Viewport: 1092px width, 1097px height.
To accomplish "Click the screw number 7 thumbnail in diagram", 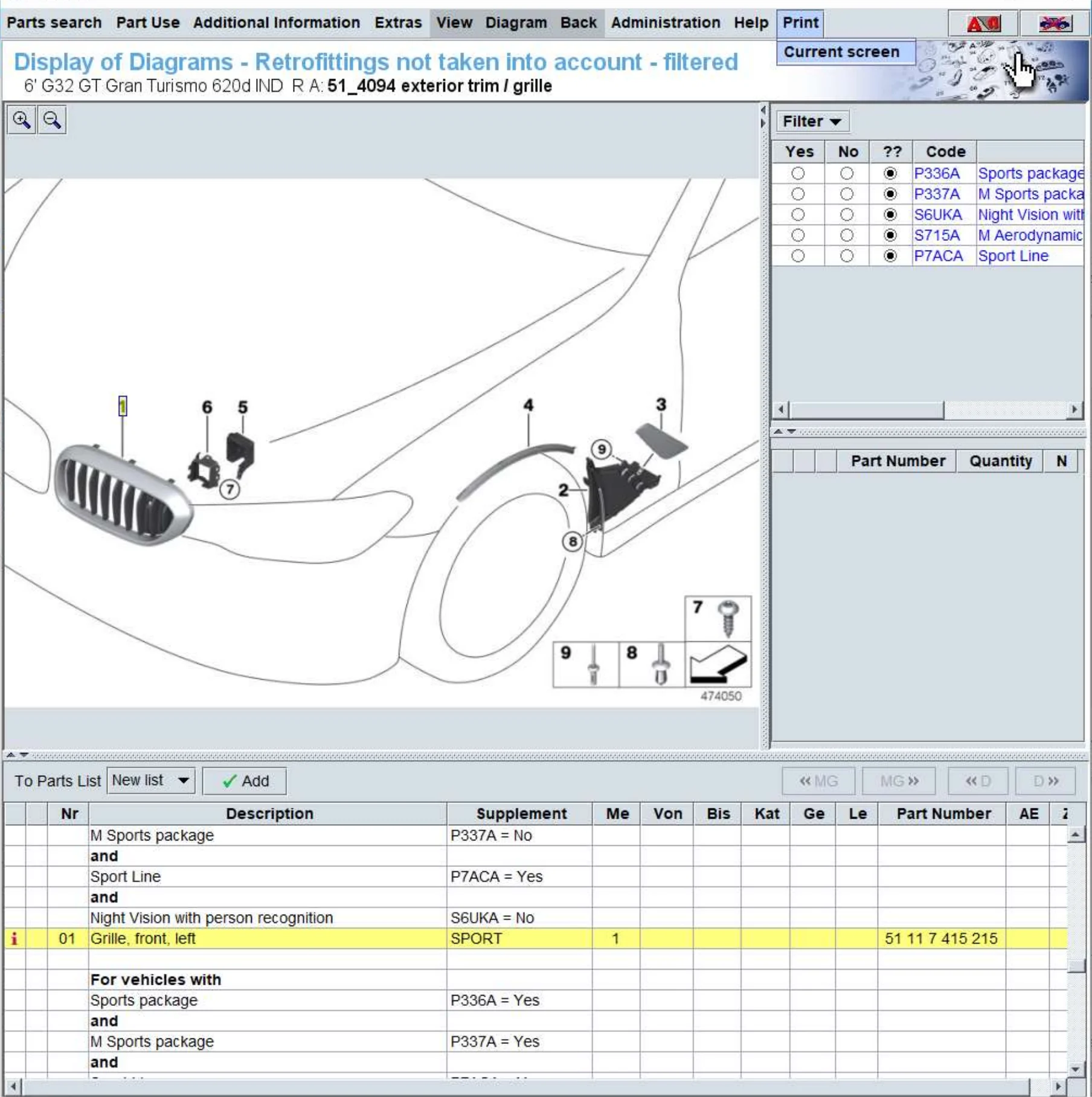I will click(x=718, y=618).
